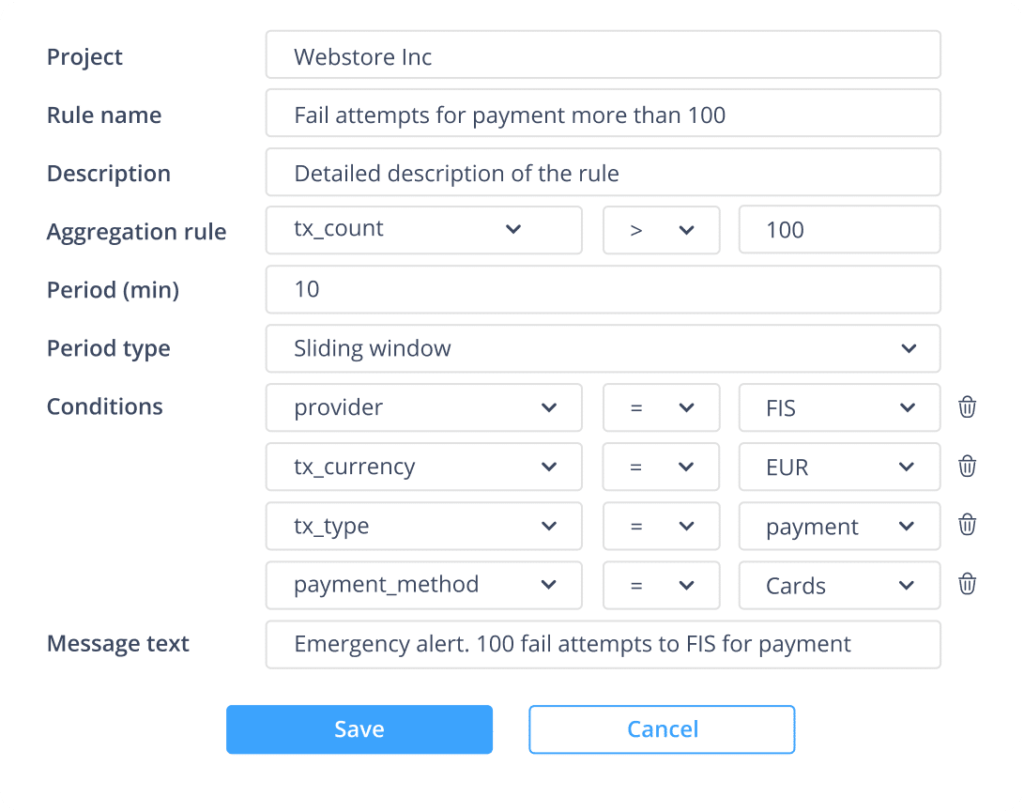Delete the provider condition row
This screenshot has width=1024, height=812.
[x=967, y=407]
